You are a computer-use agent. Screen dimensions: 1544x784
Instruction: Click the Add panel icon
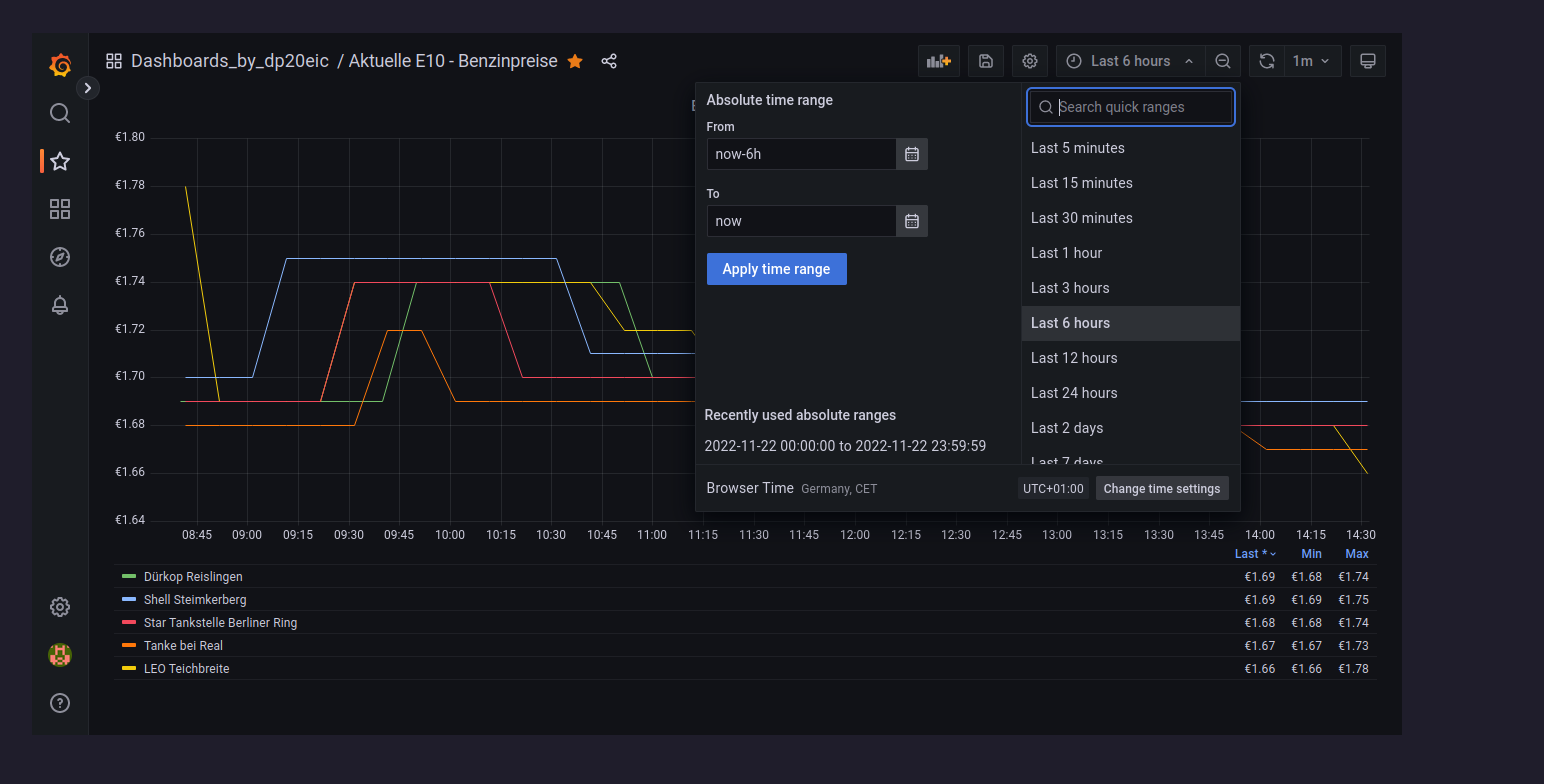[x=938, y=61]
